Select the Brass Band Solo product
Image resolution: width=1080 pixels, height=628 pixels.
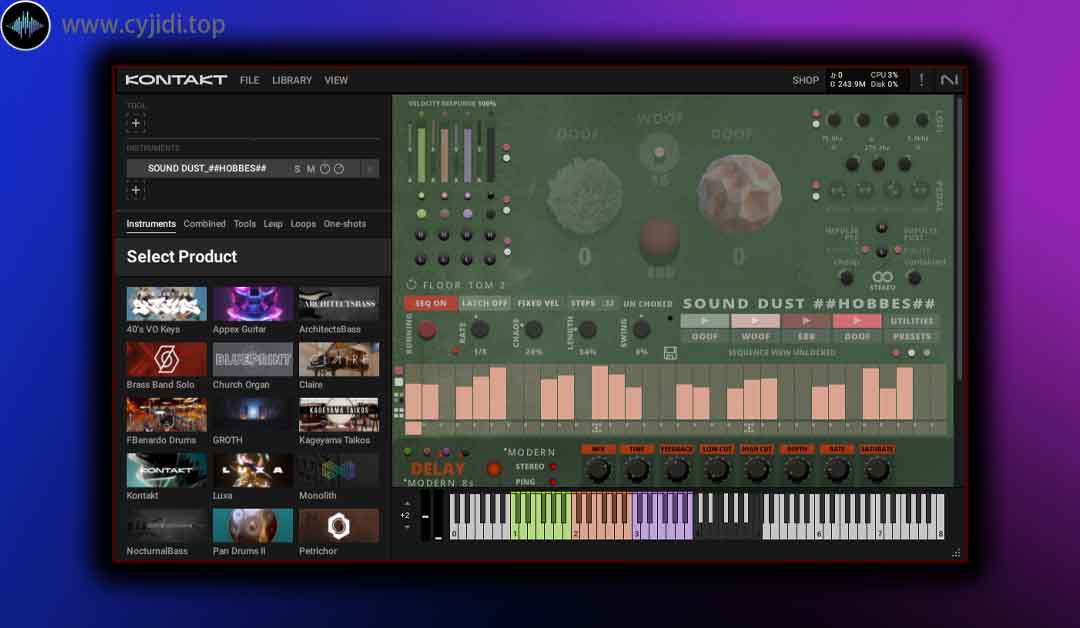(x=166, y=366)
